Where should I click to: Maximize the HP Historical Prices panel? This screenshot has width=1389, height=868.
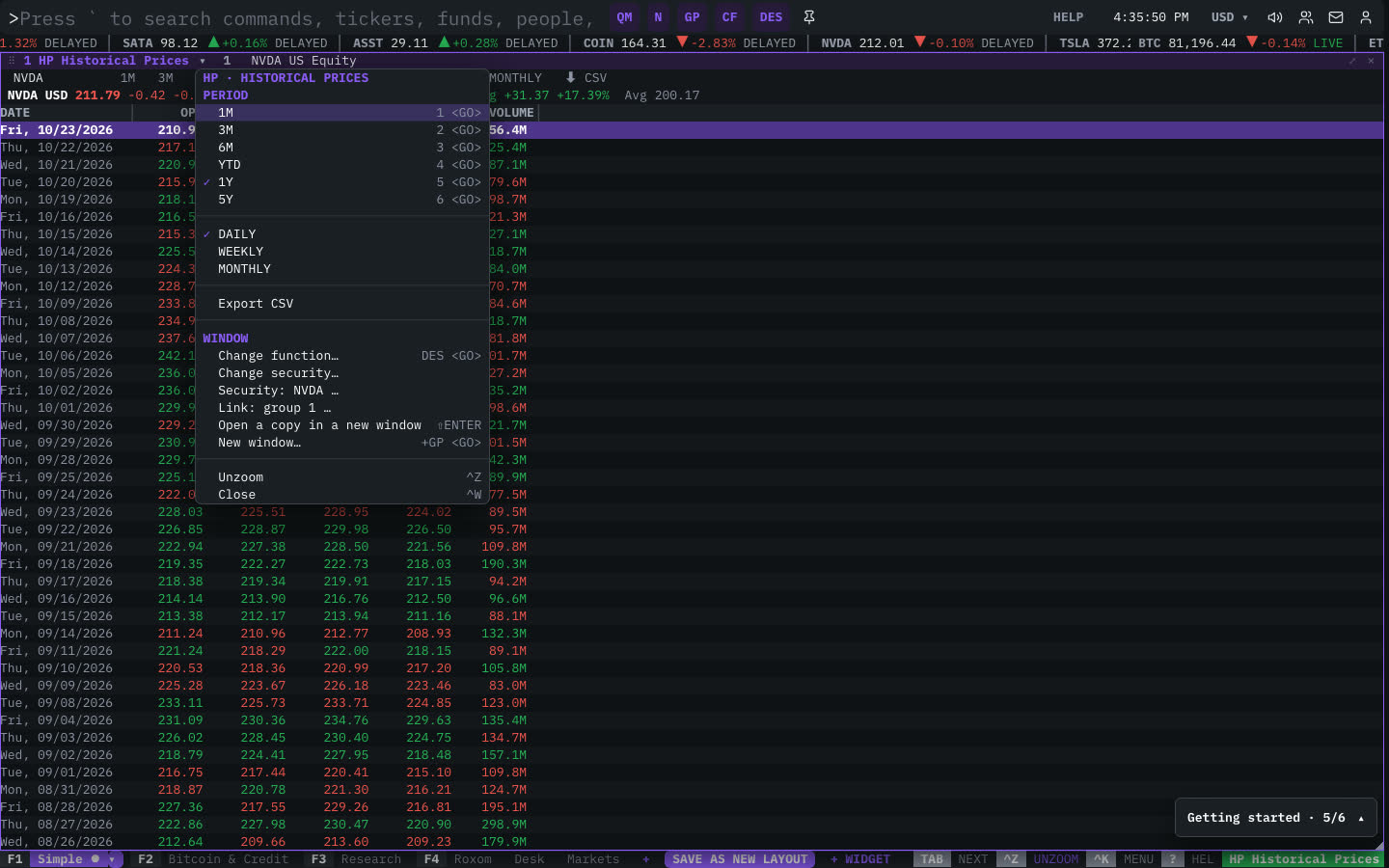point(1352,61)
